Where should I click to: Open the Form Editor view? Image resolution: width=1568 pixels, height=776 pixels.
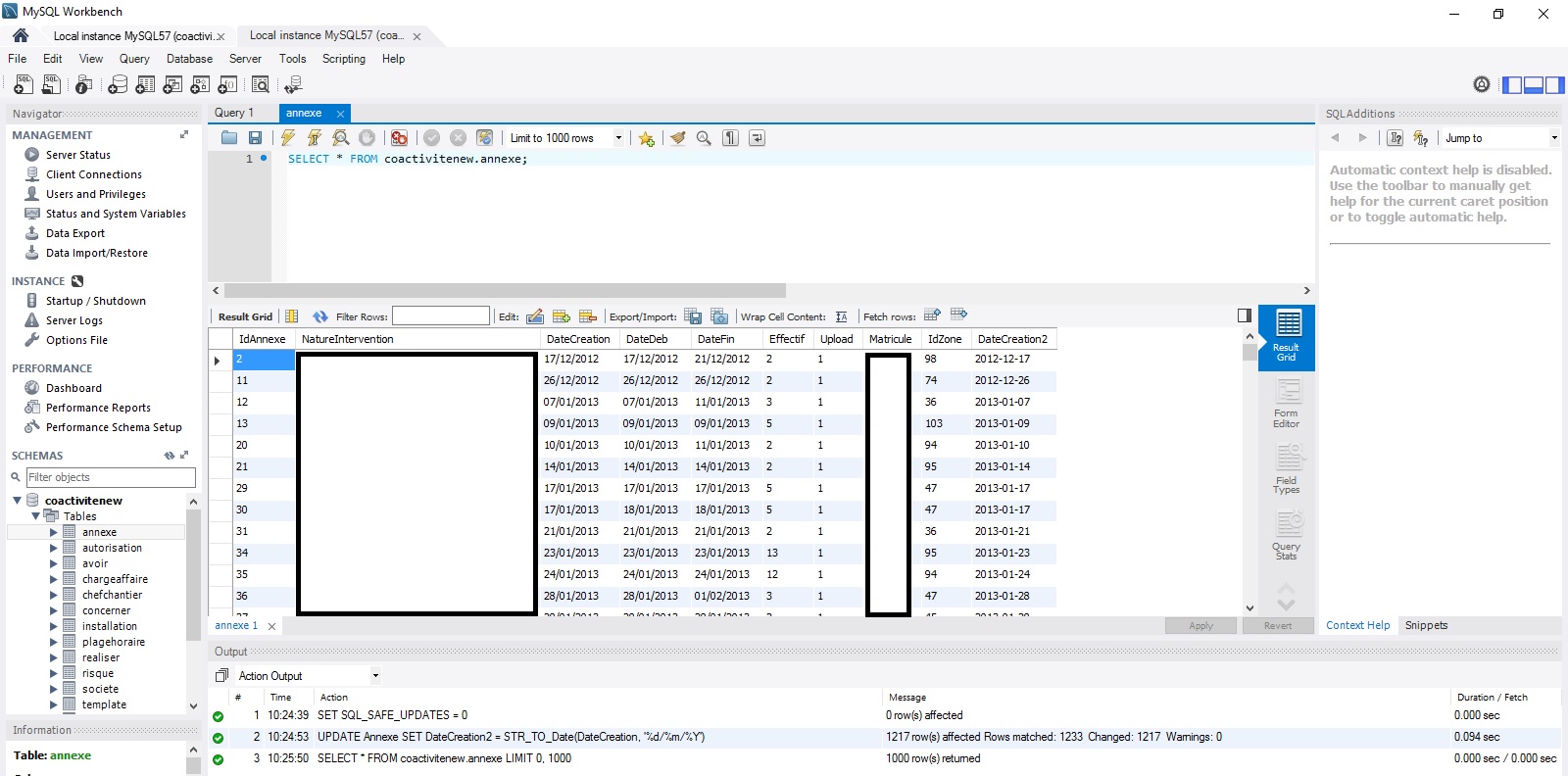(1287, 404)
